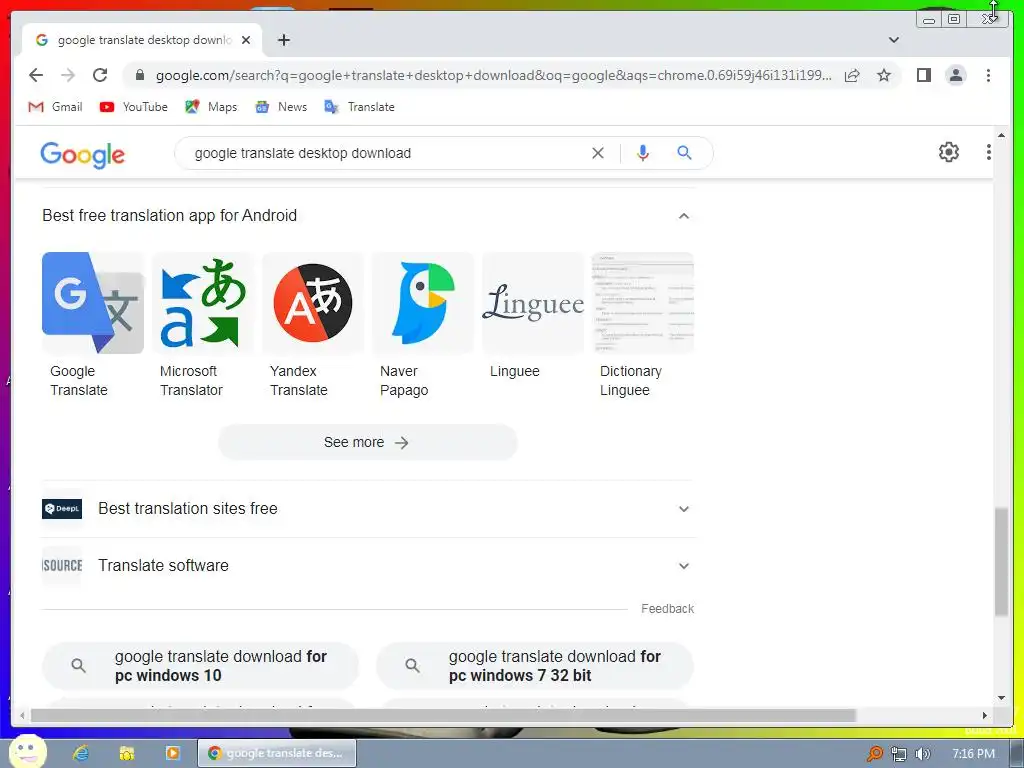
Task: Open the tab search dropdown arrow
Action: pyautogui.click(x=894, y=40)
